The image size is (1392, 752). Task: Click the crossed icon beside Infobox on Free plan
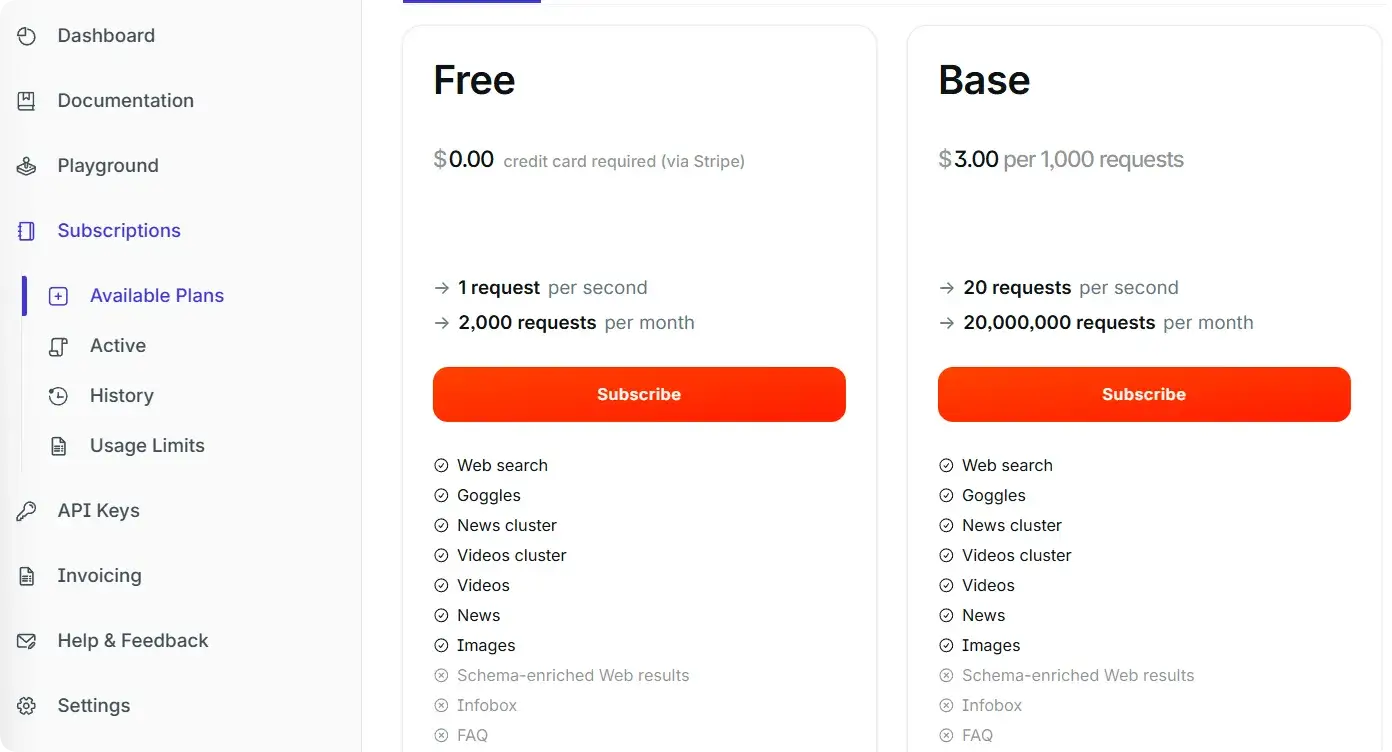pos(441,705)
